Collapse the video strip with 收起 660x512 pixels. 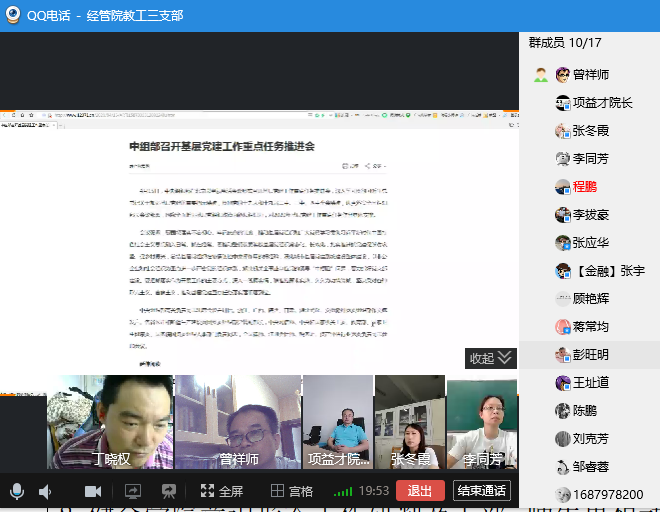click(x=491, y=358)
